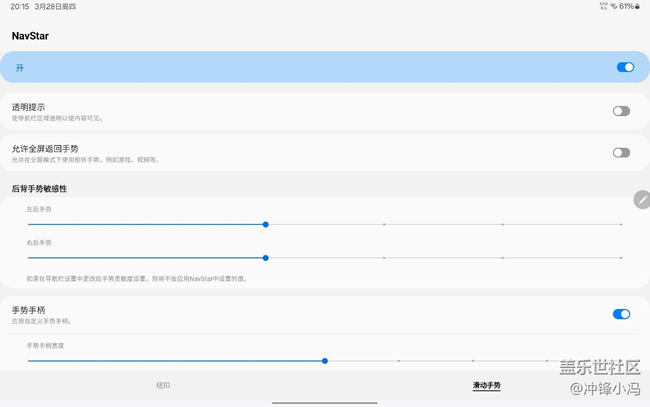Enable 允许全屏返回手势 switch
Screen dimensions: 650x407
coord(621,153)
